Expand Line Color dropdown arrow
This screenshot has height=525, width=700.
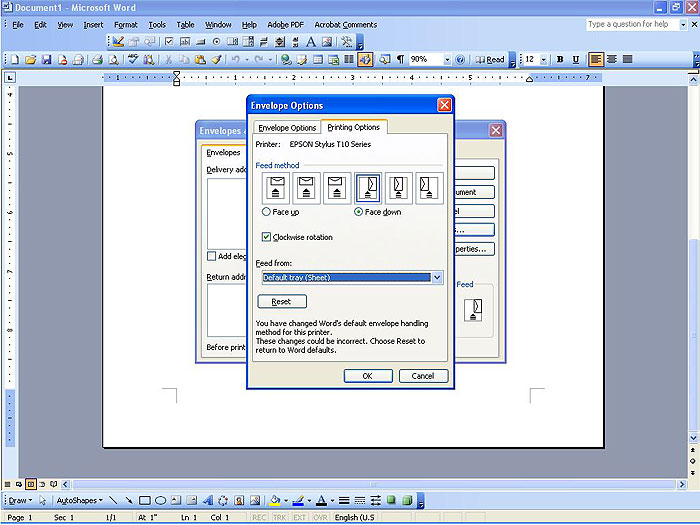tap(309, 500)
